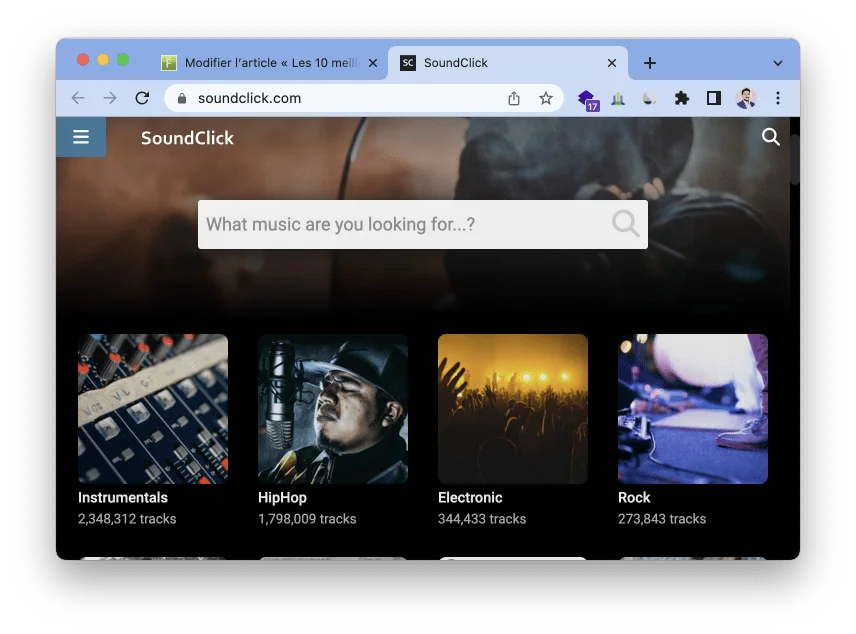Click the search magnifier in site header
Screen dimensions: 856x634
point(770,137)
